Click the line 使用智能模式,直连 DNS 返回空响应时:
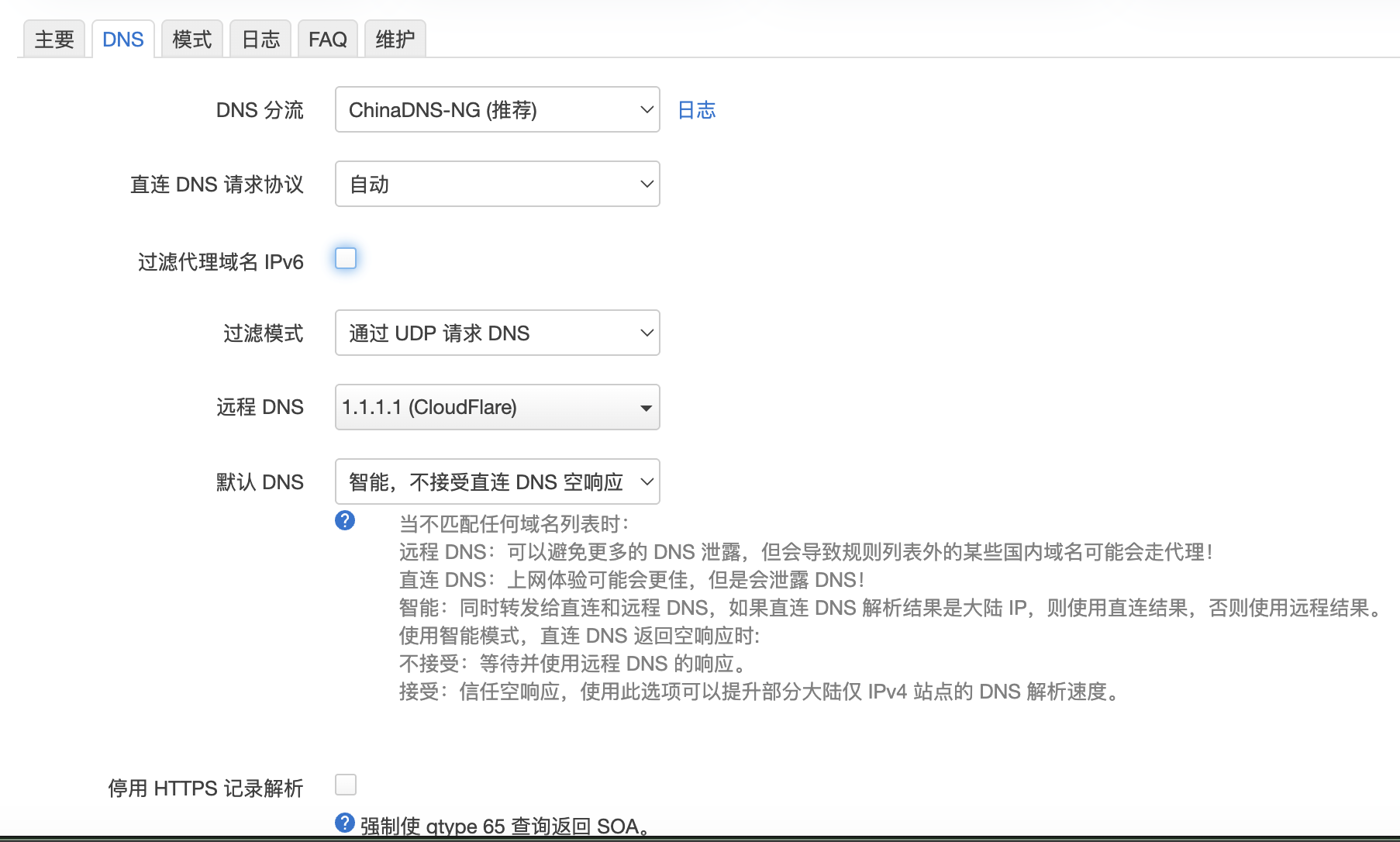The width and height of the screenshot is (1400, 842). [580, 636]
